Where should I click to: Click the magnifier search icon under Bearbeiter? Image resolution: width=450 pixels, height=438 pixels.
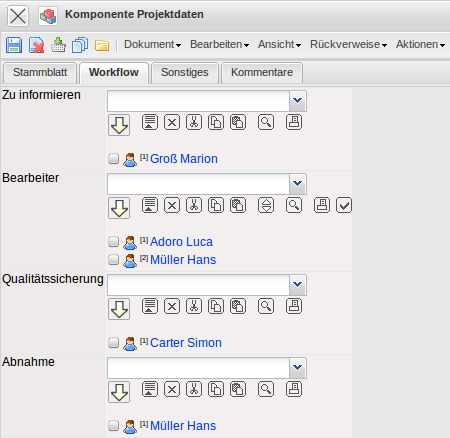[x=294, y=205]
